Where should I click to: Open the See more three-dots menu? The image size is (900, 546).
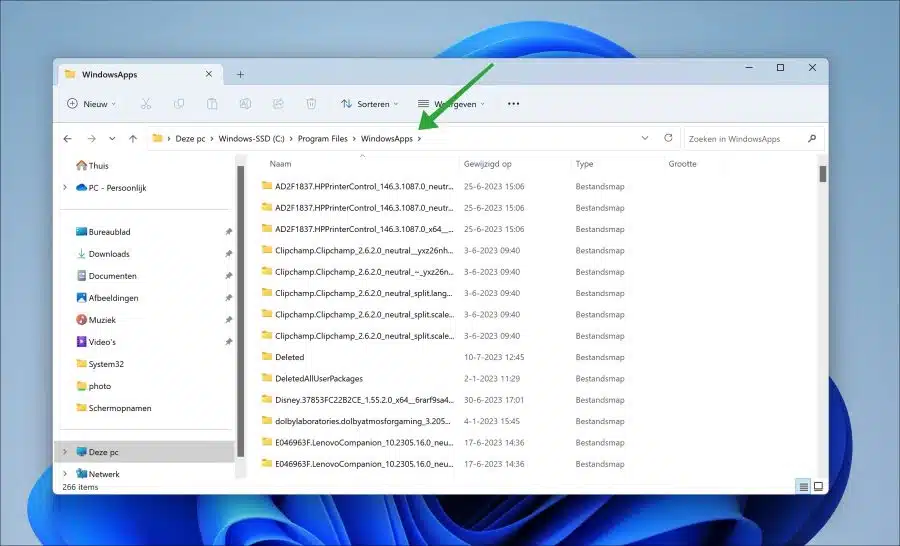click(x=514, y=104)
